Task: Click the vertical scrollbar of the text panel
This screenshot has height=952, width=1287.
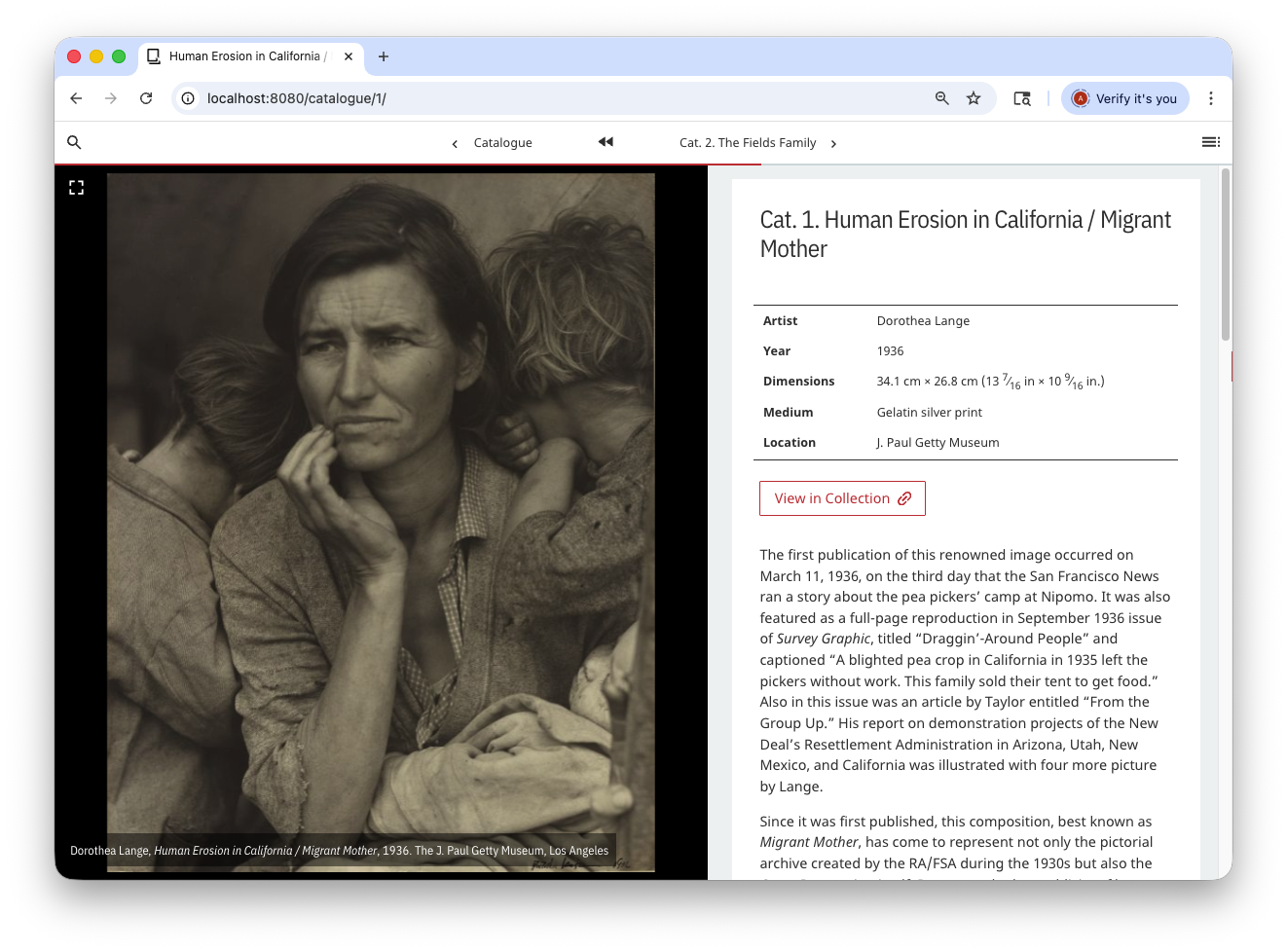Action: 1226,255
